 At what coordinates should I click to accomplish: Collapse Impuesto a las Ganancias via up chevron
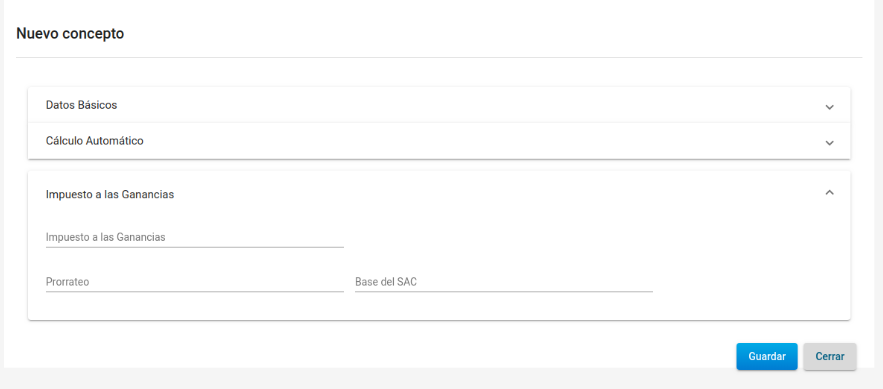[829, 193]
